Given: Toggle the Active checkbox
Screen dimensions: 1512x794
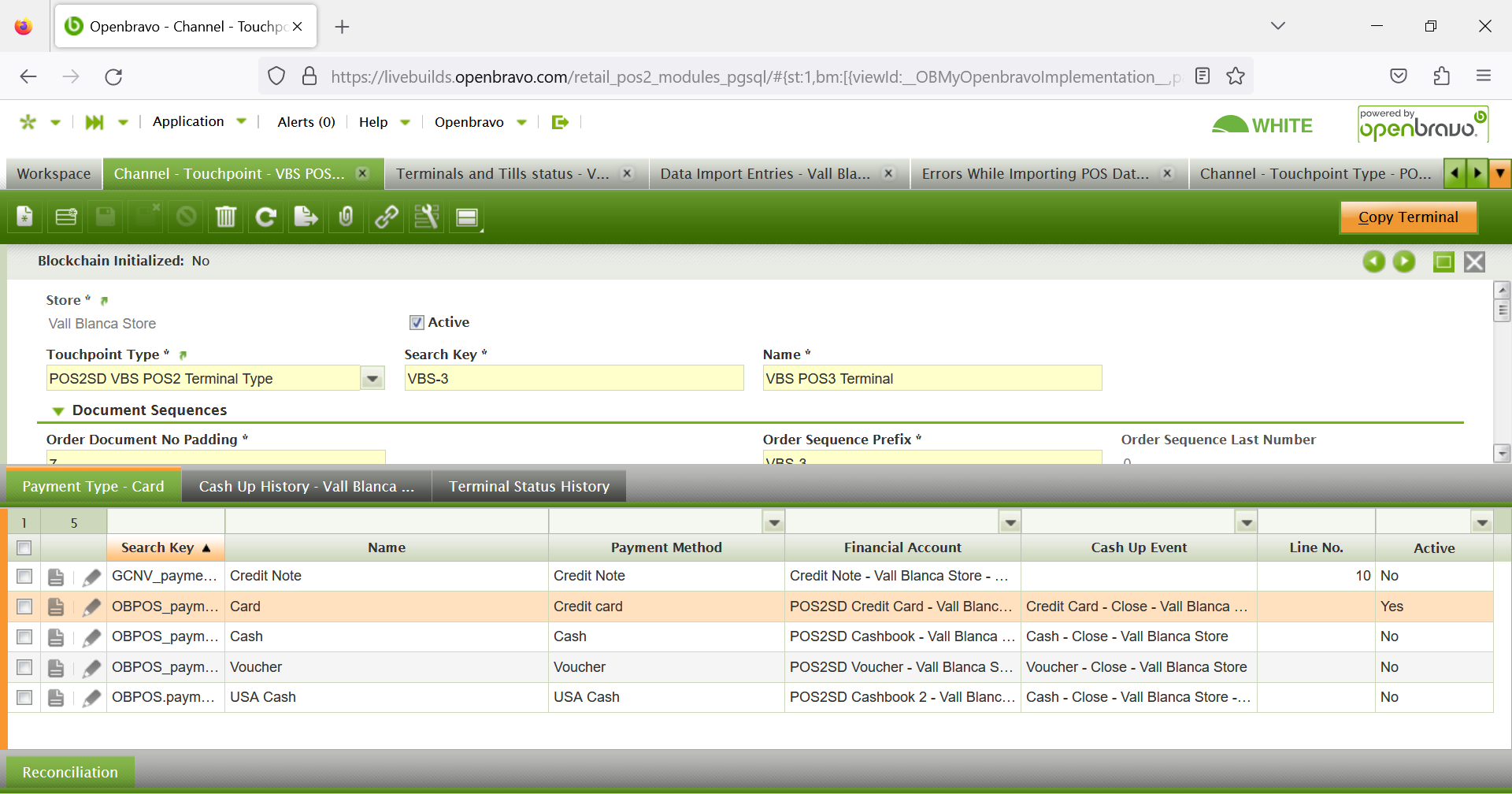Looking at the screenshot, I should [x=417, y=322].
